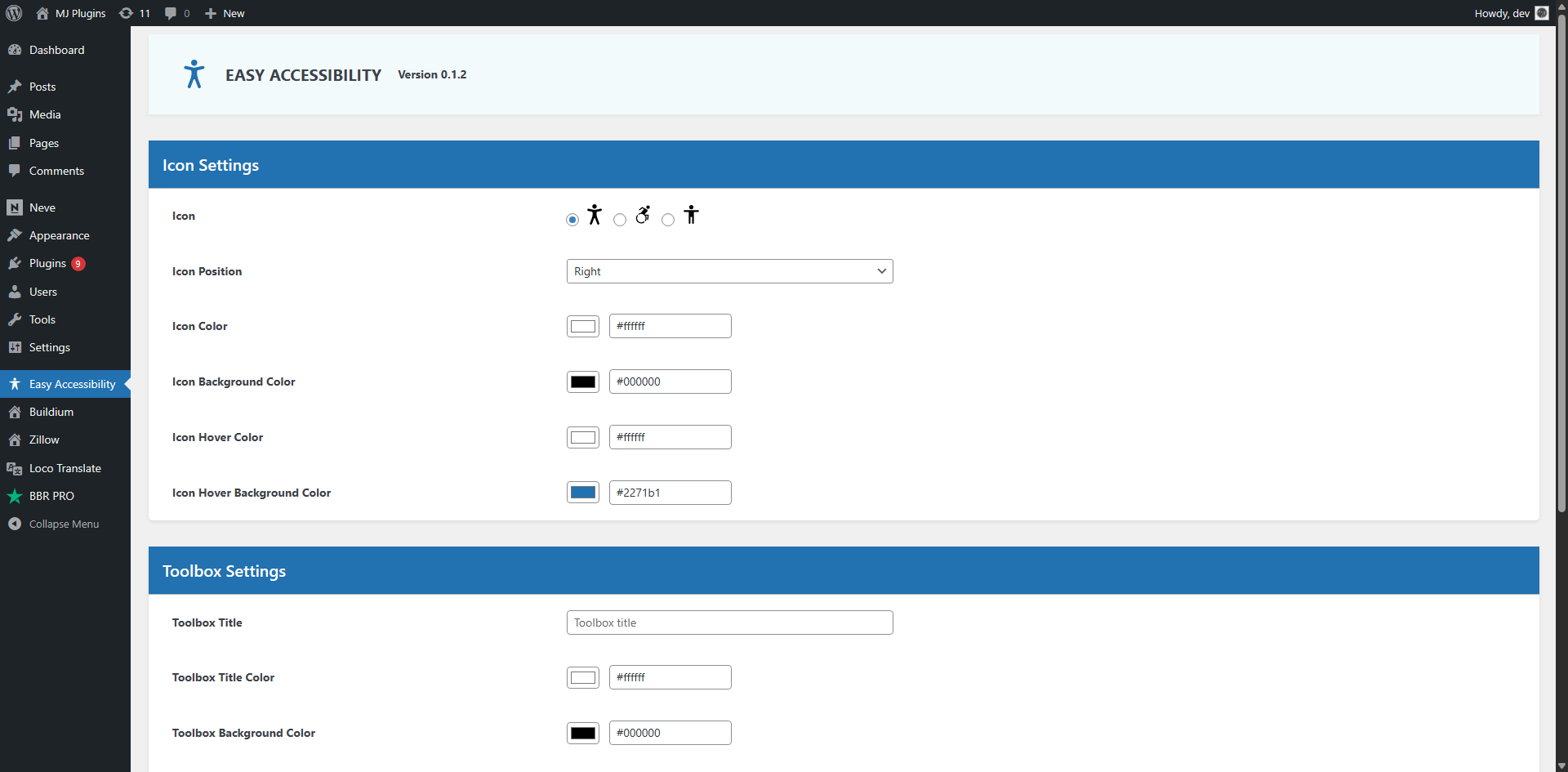This screenshot has height=772, width=1568.
Task: Open the New content dropdown in admin bar
Action: [x=225, y=13]
